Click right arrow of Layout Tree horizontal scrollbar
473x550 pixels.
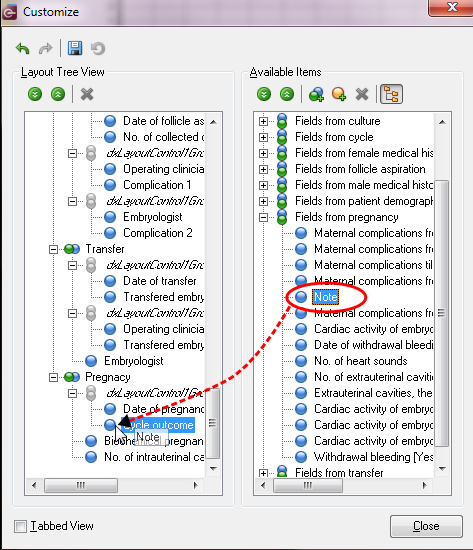tap(195, 485)
